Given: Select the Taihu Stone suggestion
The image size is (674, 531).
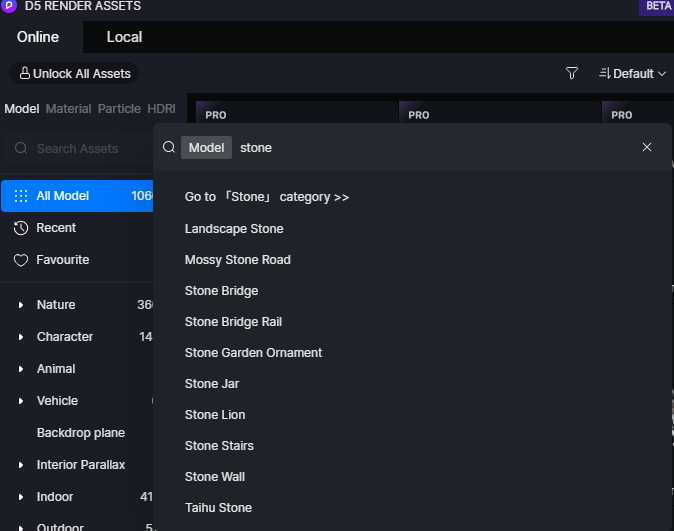Looking at the screenshot, I should (218, 508).
